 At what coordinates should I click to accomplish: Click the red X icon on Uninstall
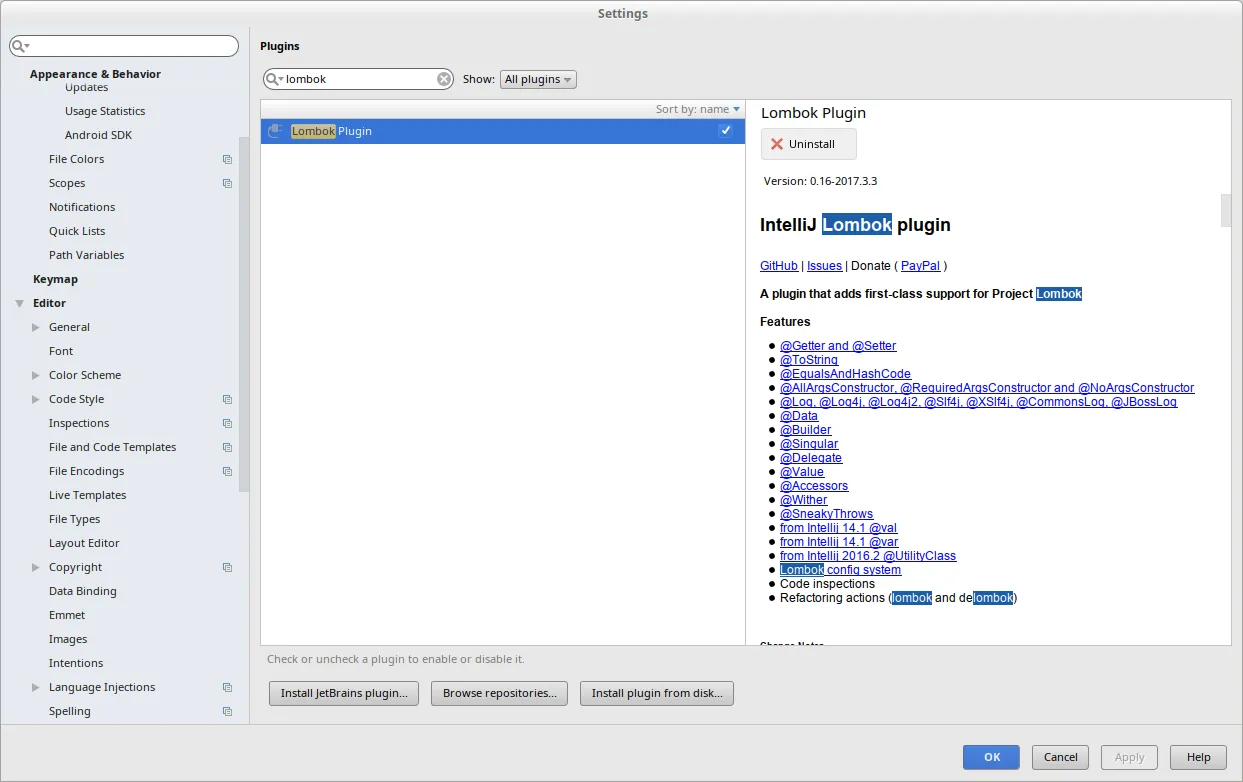click(x=777, y=144)
